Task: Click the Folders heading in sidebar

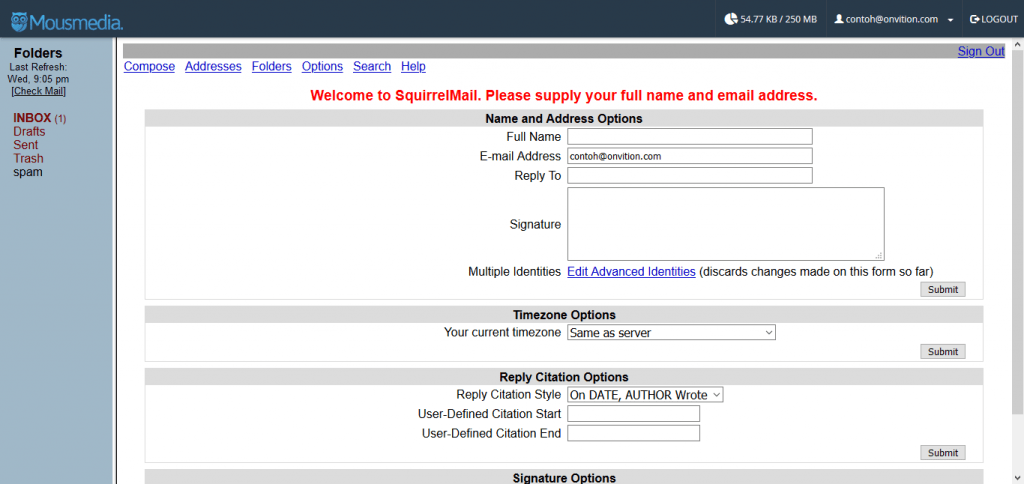Action: click(x=39, y=54)
